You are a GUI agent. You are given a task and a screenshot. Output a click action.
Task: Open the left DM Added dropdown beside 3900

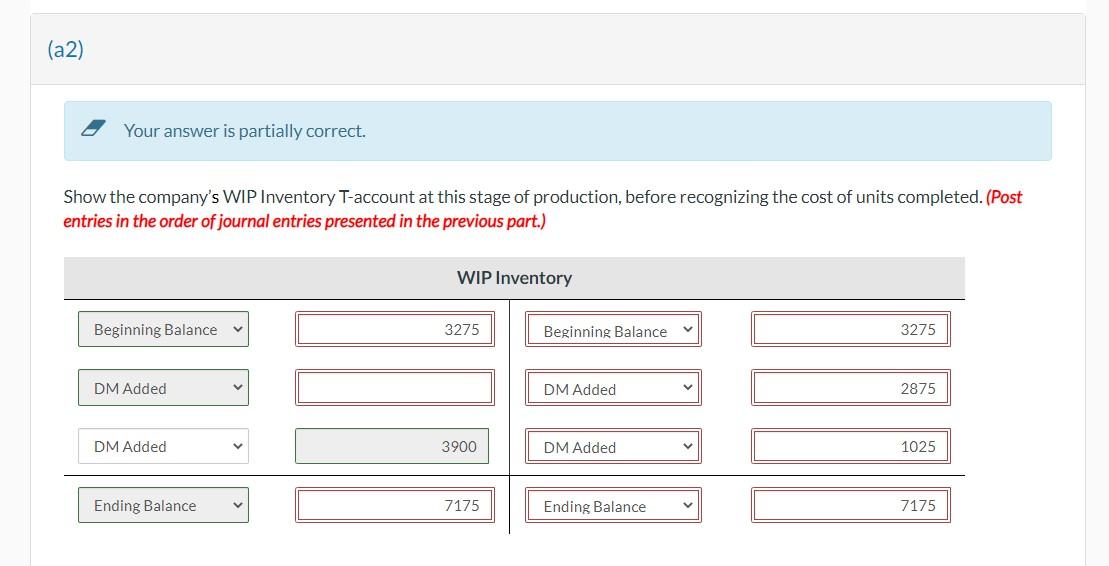tap(163, 446)
